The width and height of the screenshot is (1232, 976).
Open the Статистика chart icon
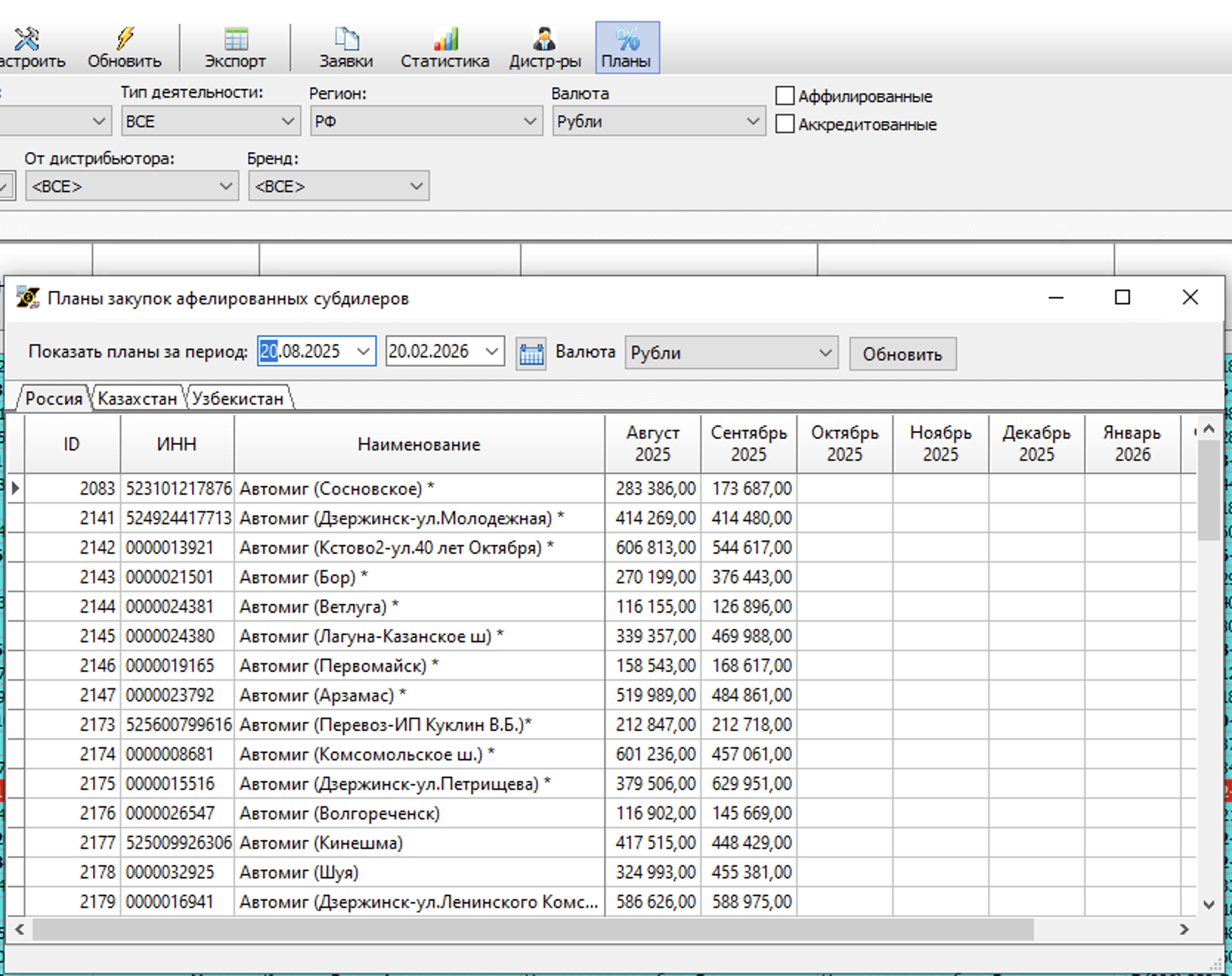445,48
